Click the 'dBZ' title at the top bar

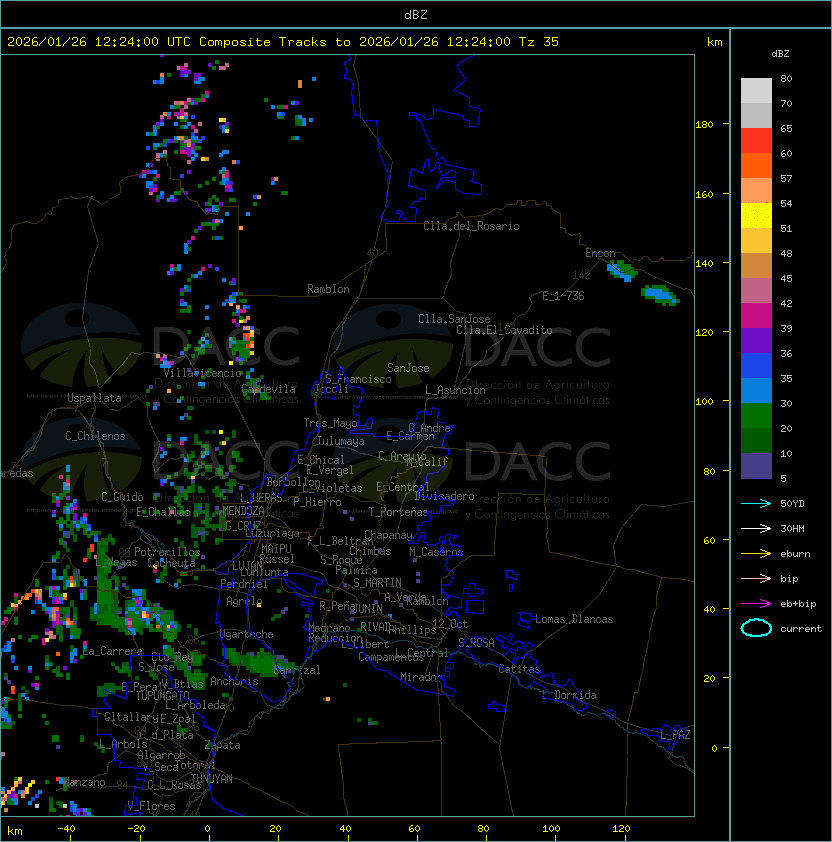click(416, 14)
